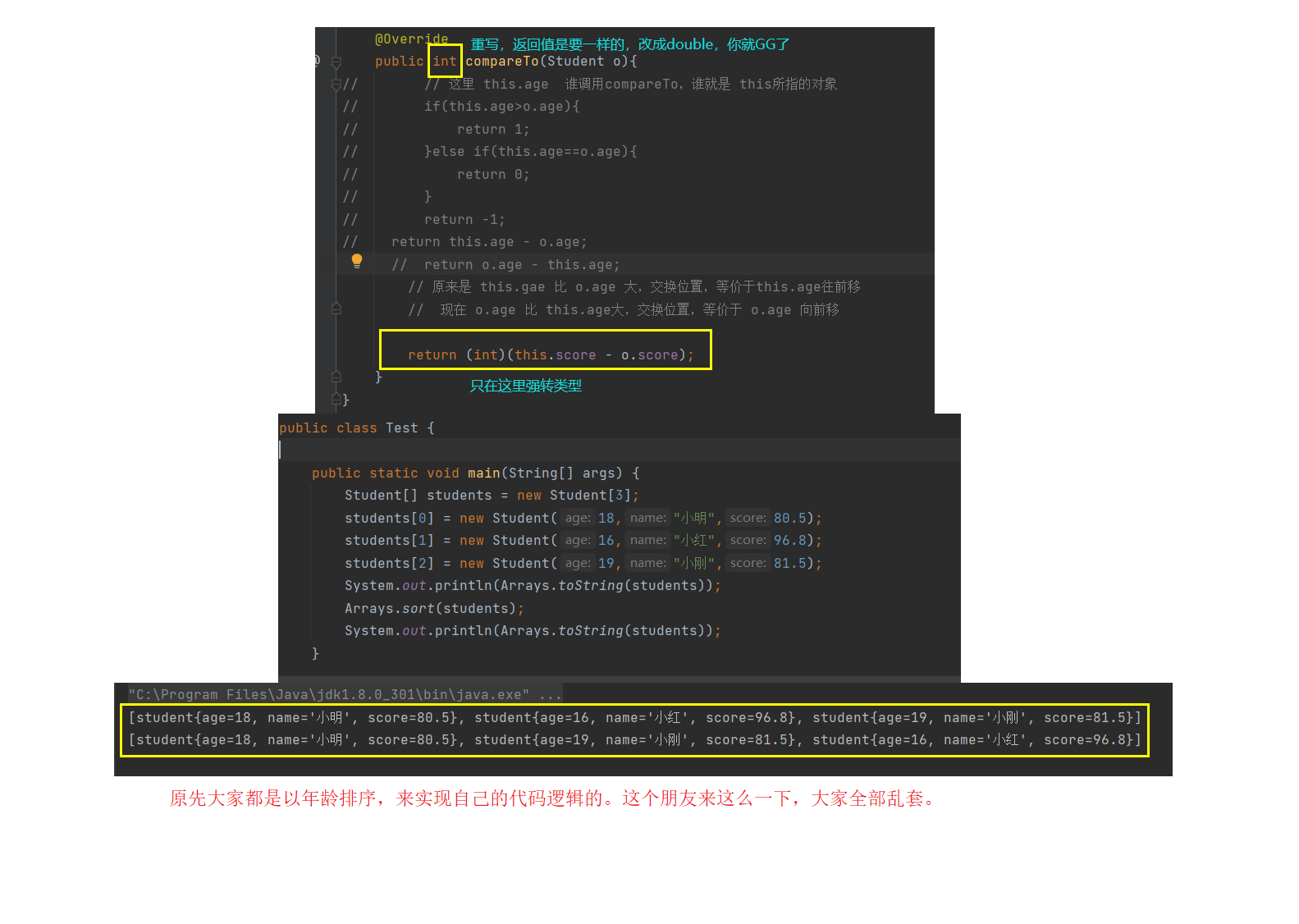The image size is (1299, 924).
Task: Collapse the compareTo method fold marker
Action: (x=336, y=62)
